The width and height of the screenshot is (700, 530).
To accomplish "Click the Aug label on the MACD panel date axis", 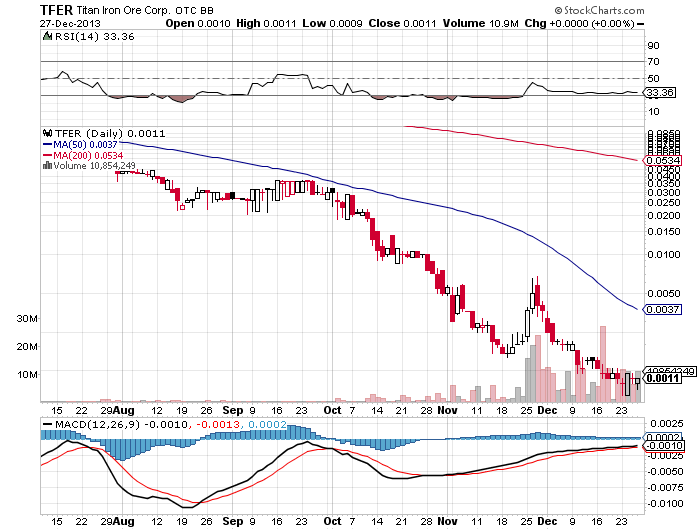I will pos(123,521).
